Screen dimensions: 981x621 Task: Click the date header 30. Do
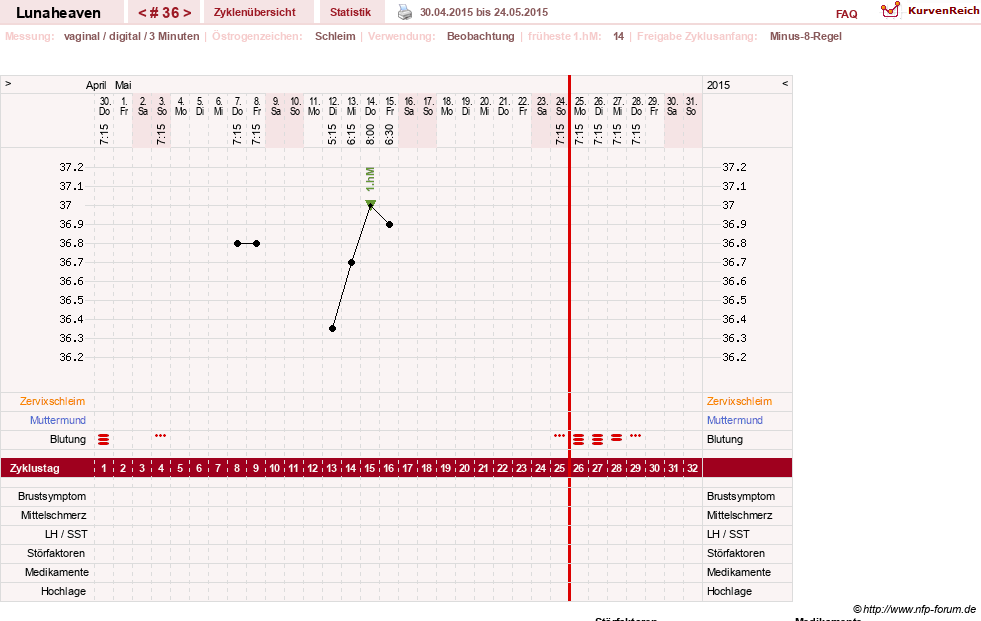104,106
